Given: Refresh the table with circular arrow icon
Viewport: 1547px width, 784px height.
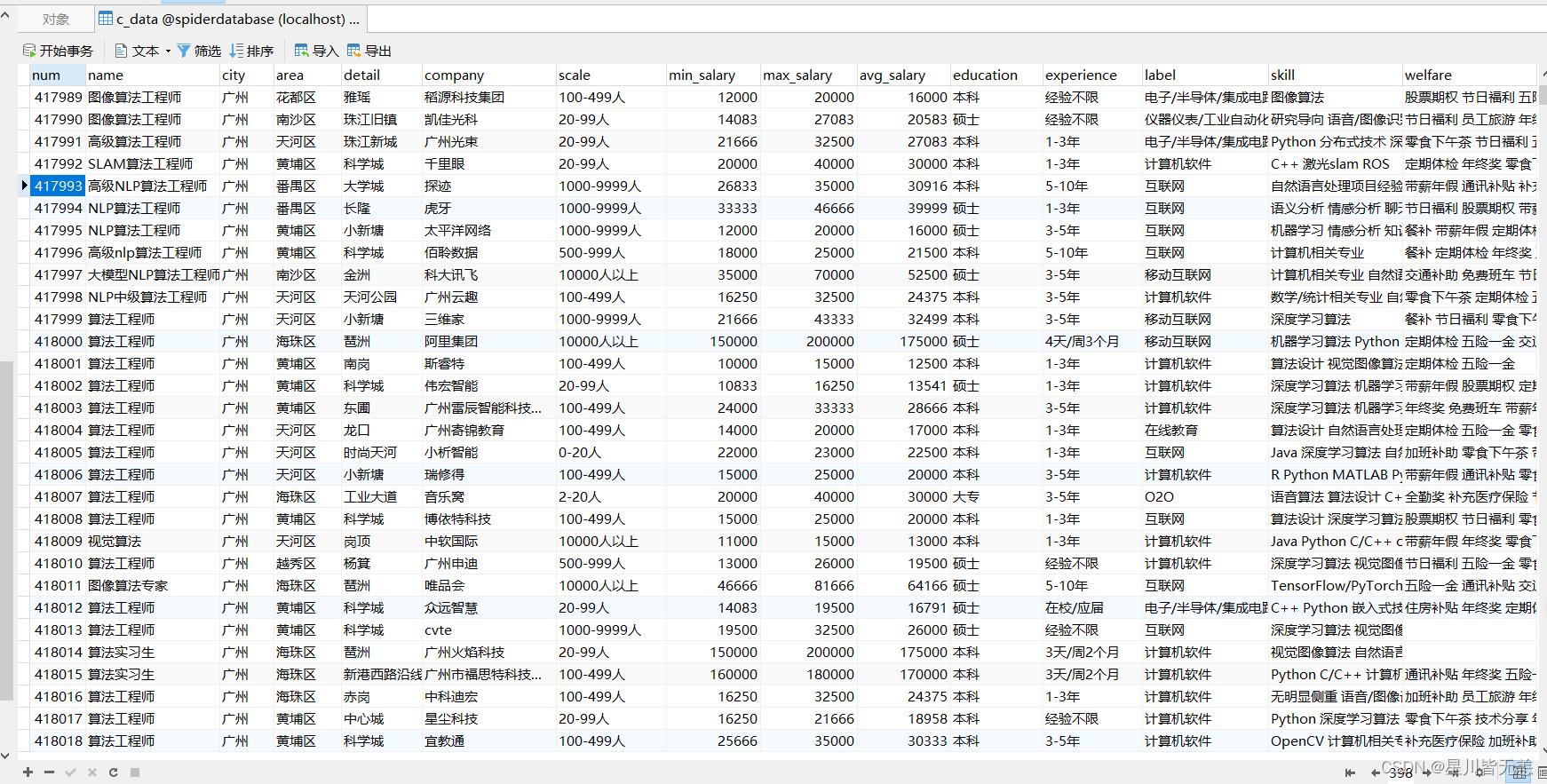Looking at the screenshot, I should (113, 772).
